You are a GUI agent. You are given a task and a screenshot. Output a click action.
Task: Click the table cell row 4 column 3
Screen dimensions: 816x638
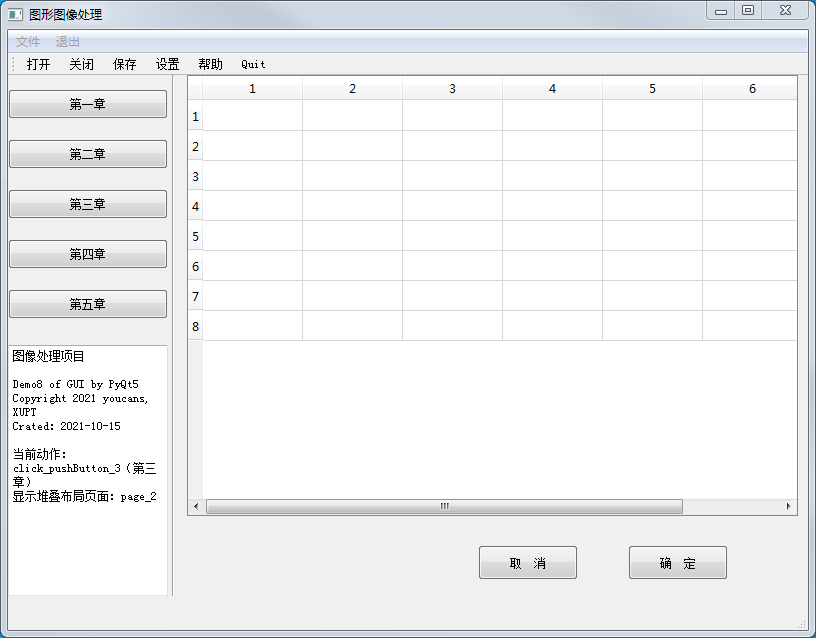point(452,206)
